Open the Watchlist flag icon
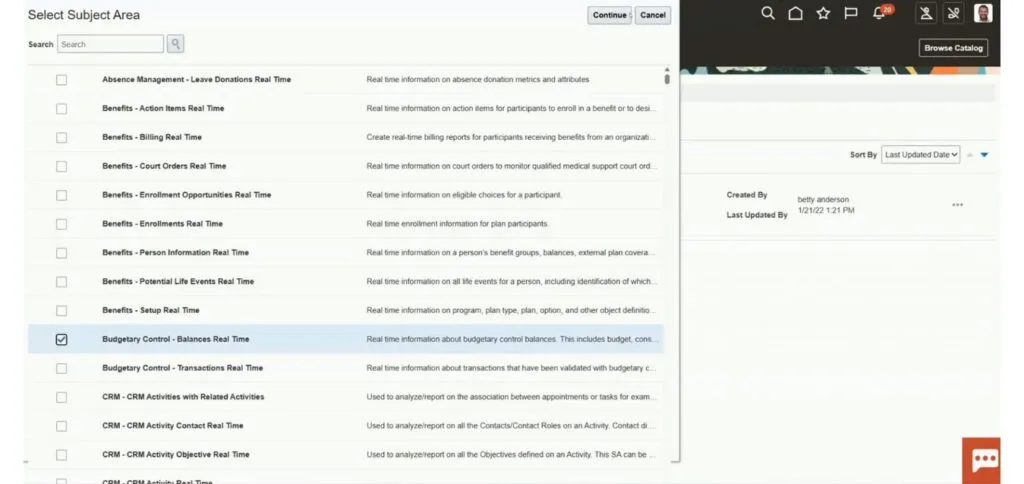1024x484 pixels. point(851,13)
